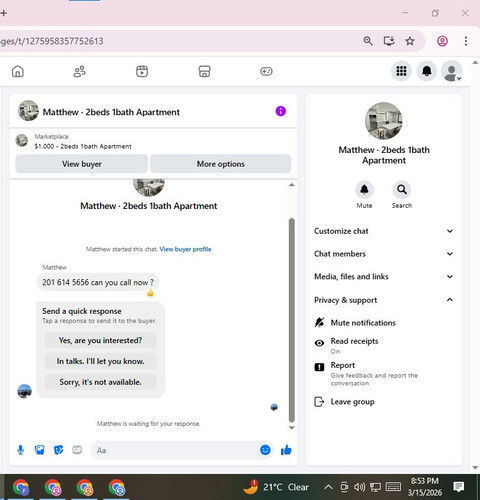Open the Gaming controller icon

(266, 71)
